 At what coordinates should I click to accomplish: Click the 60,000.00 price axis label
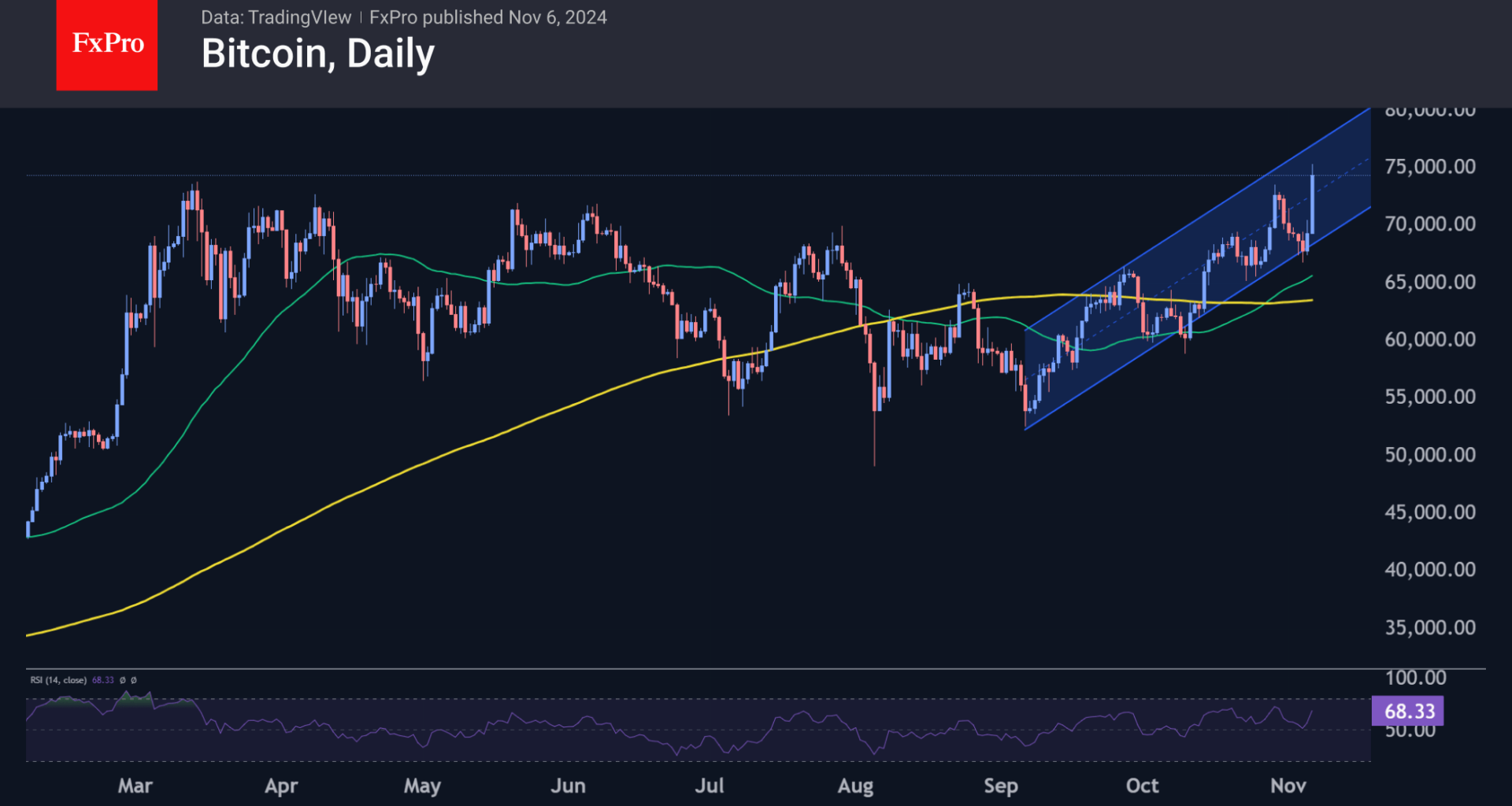[x=1430, y=339]
